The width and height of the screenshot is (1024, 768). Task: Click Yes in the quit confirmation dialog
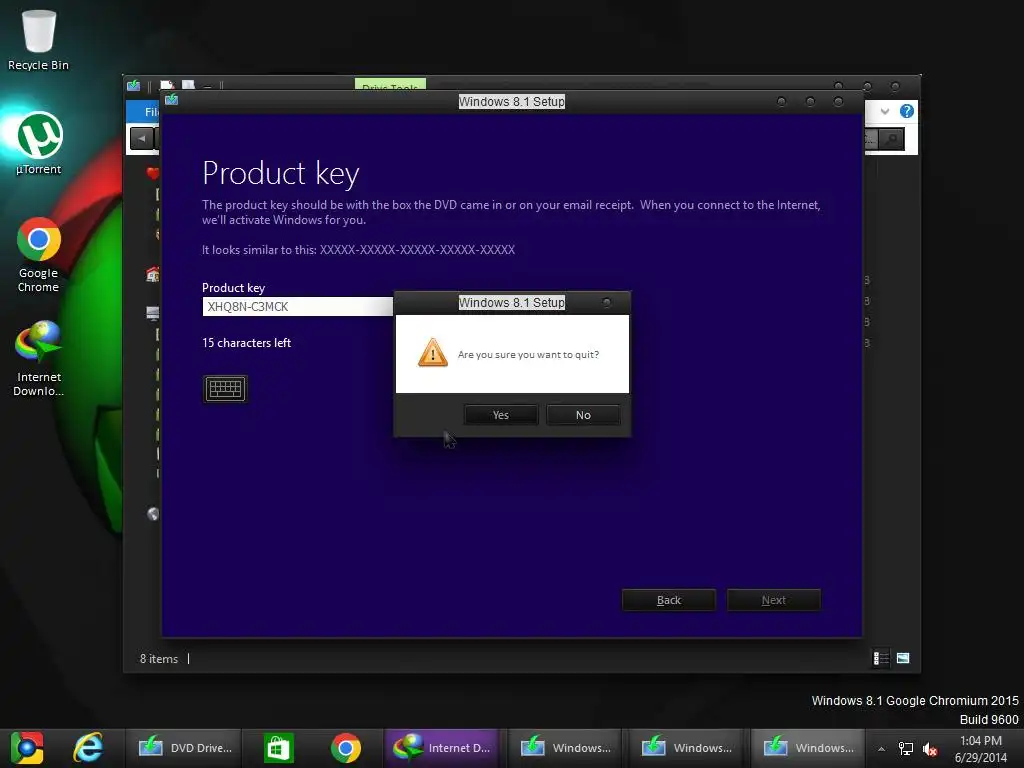click(x=501, y=415)
